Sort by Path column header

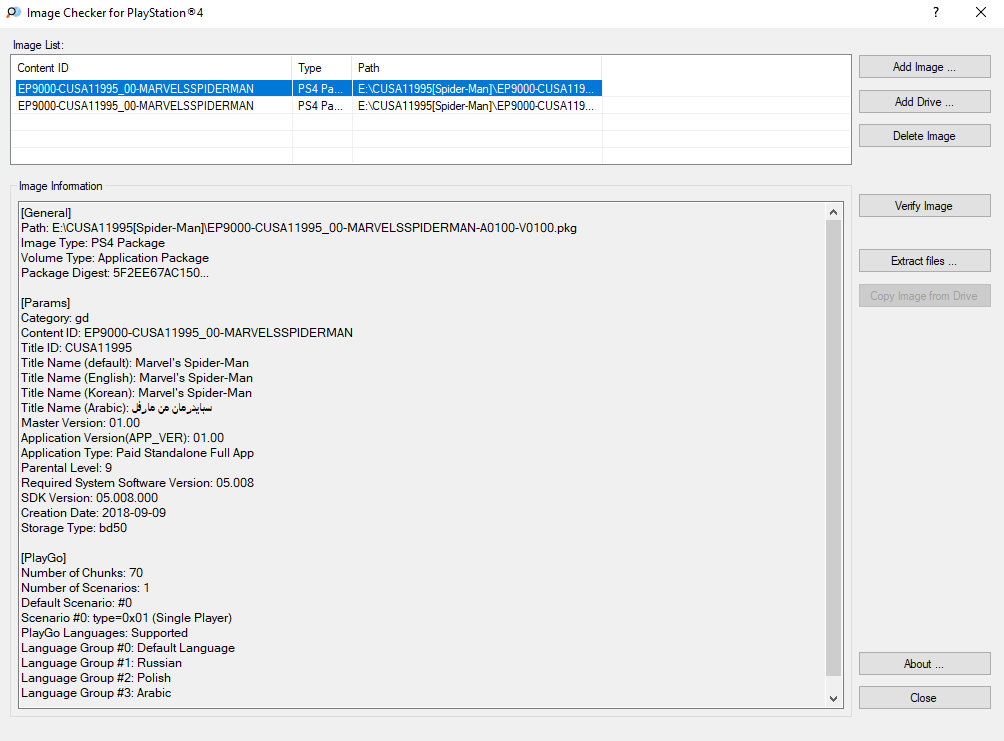[x=476, y=68]
